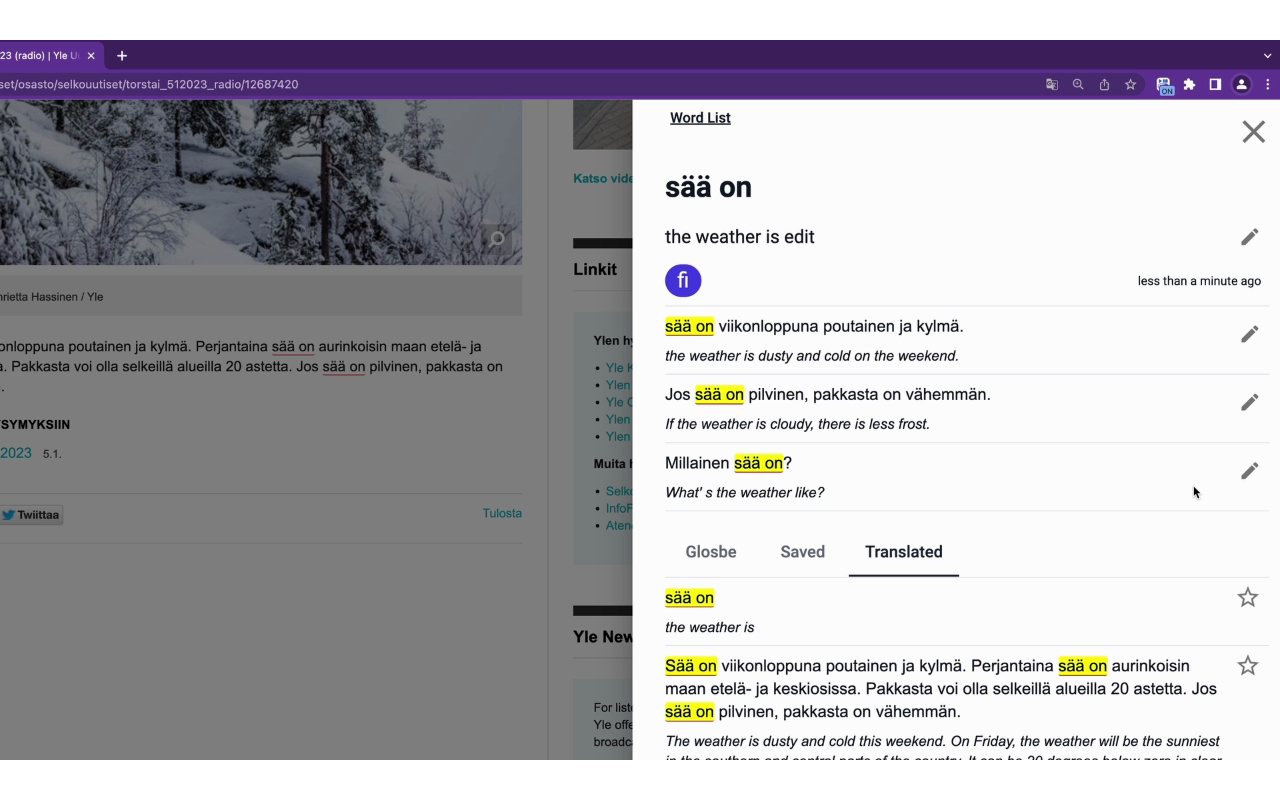Click the Twiittaa share button
1280x800 pixels.
coord(31,515)
